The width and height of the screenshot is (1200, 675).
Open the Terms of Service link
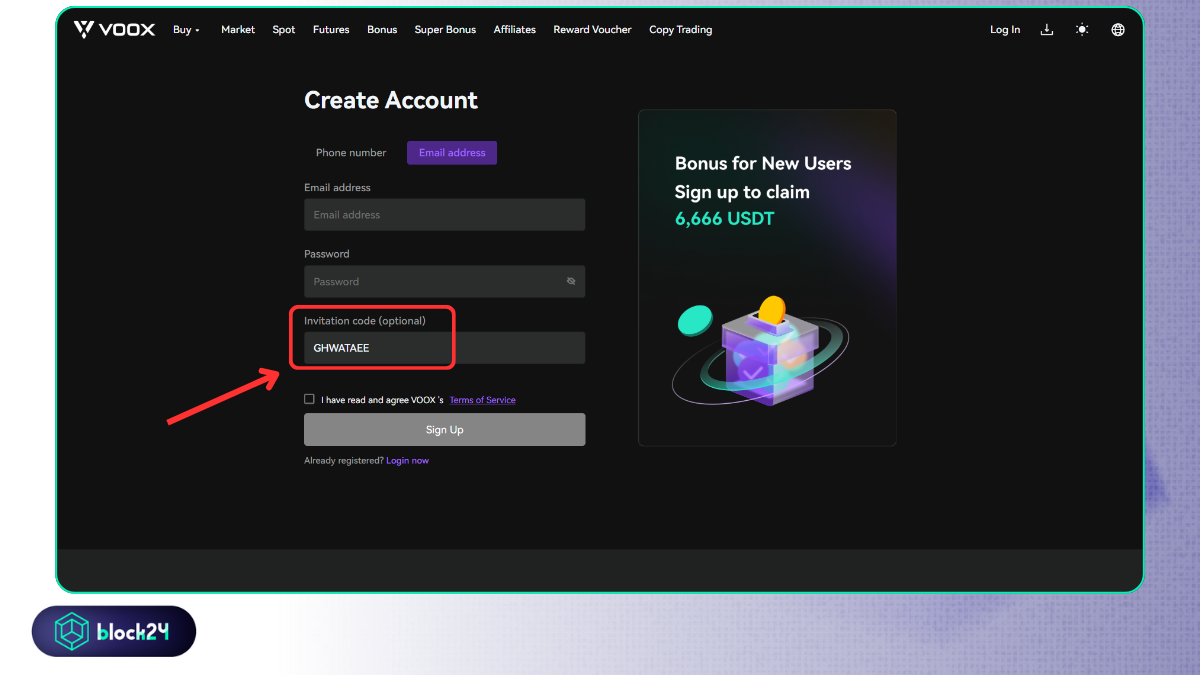click(x=483, y=400)
